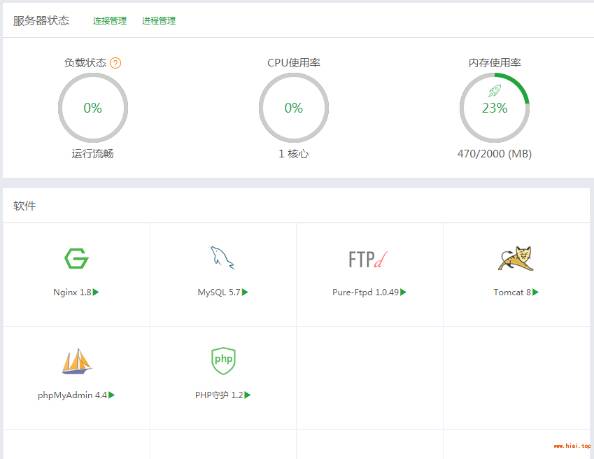Open the 连接管理 tab link
This screenshot has width=594, height=459.
pyautogui.click(x=110, y=21)
